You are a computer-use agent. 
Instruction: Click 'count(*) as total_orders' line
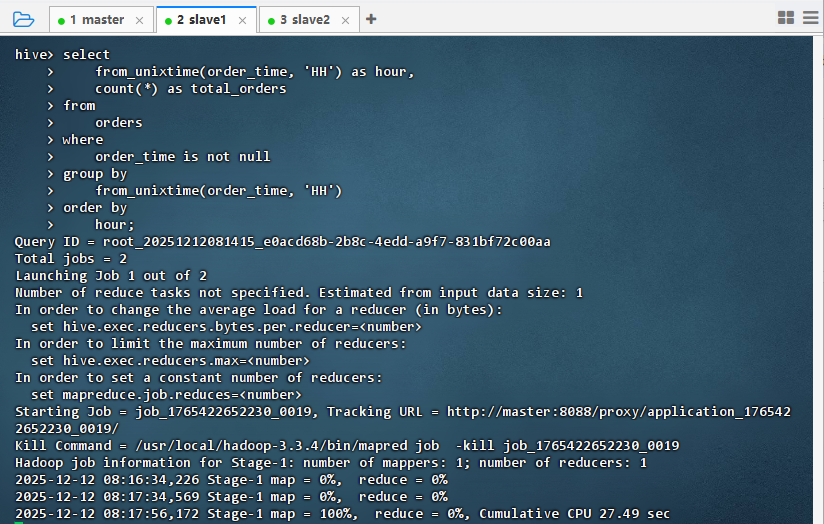coord(191,89)
